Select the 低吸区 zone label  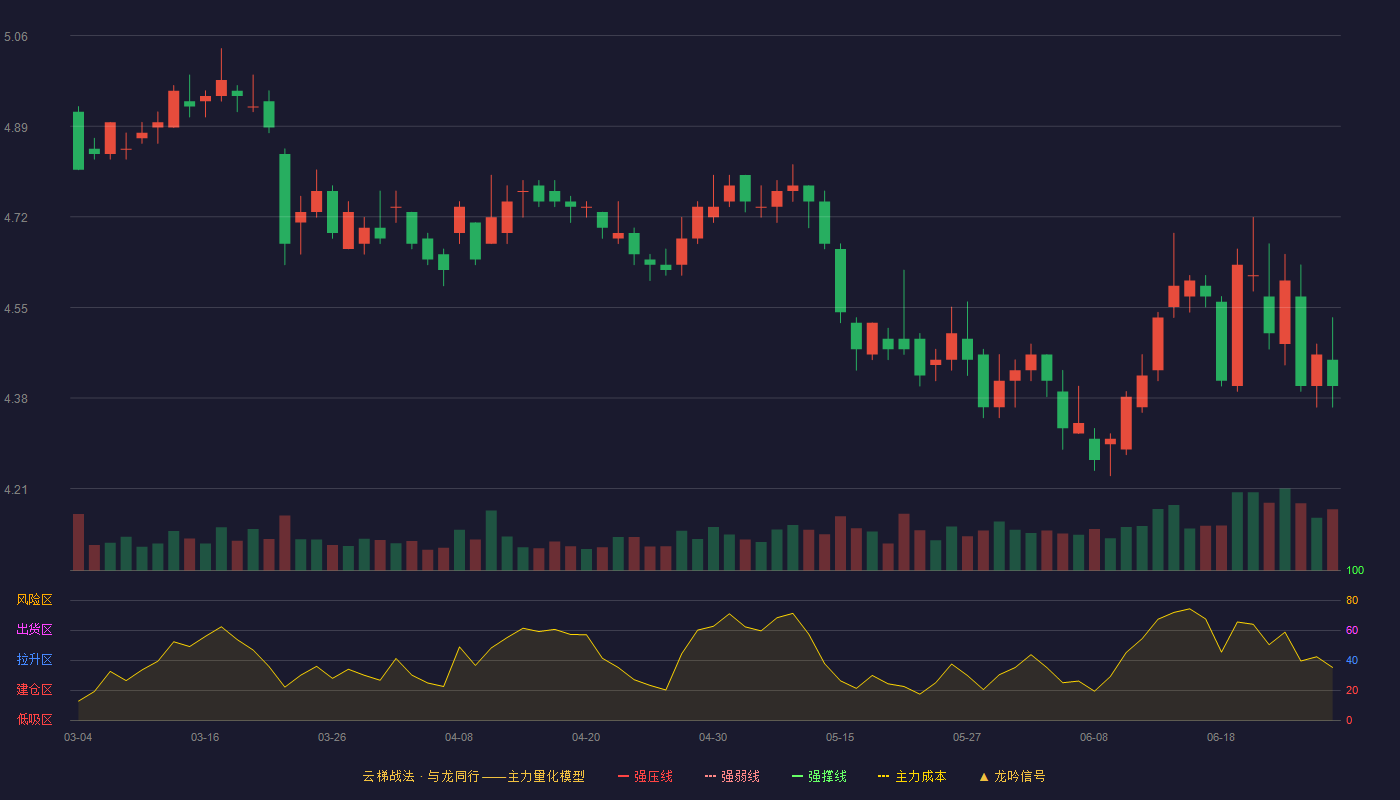click(x=34, y=719)
